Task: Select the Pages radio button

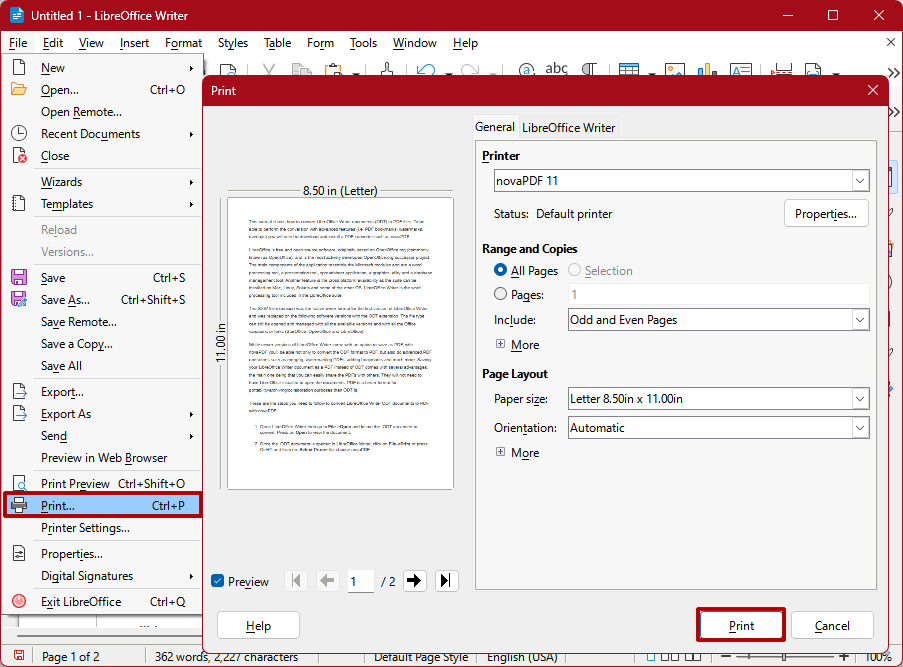Action: coord(501,292)
